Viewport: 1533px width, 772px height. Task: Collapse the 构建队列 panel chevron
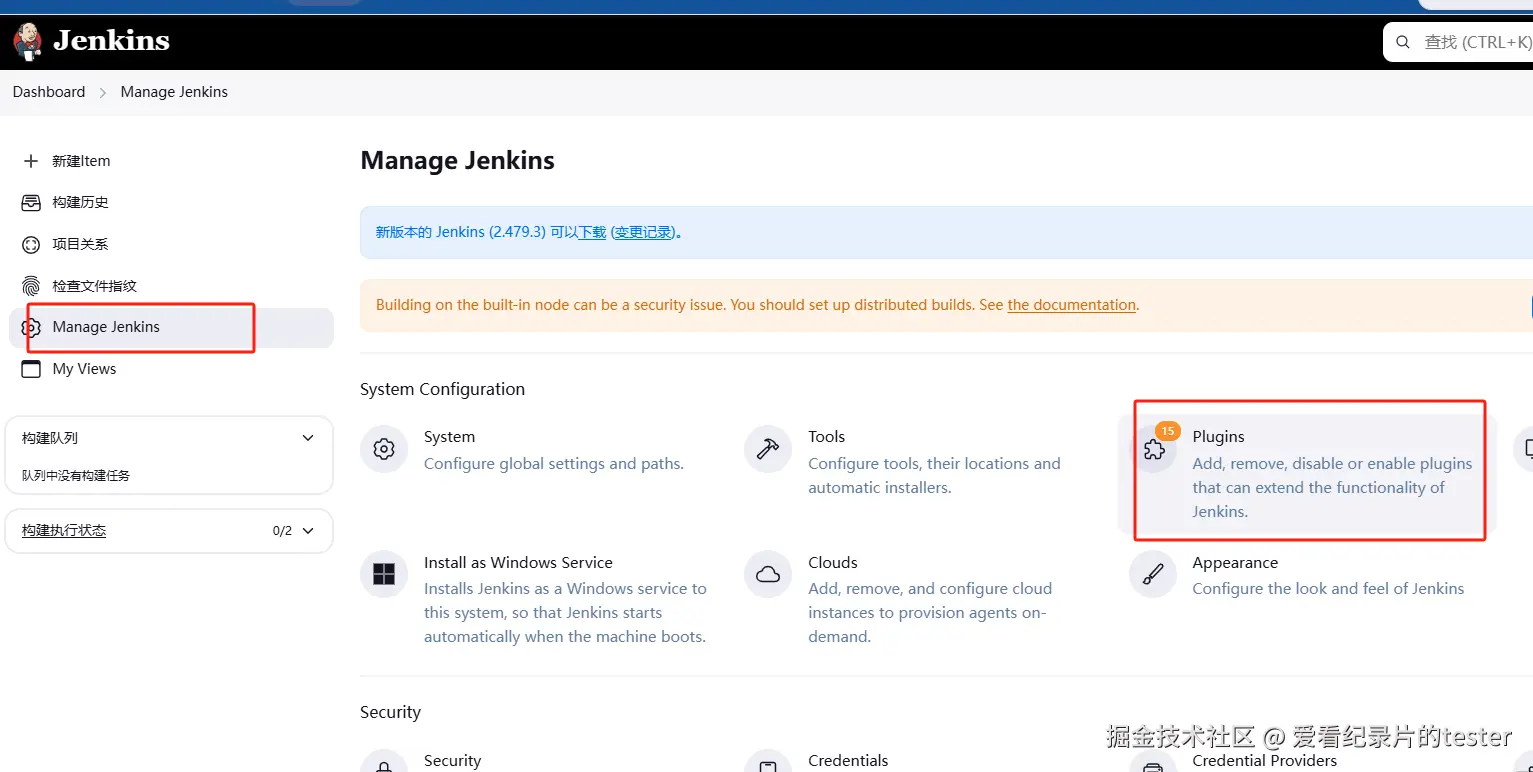tap(308, 438)
